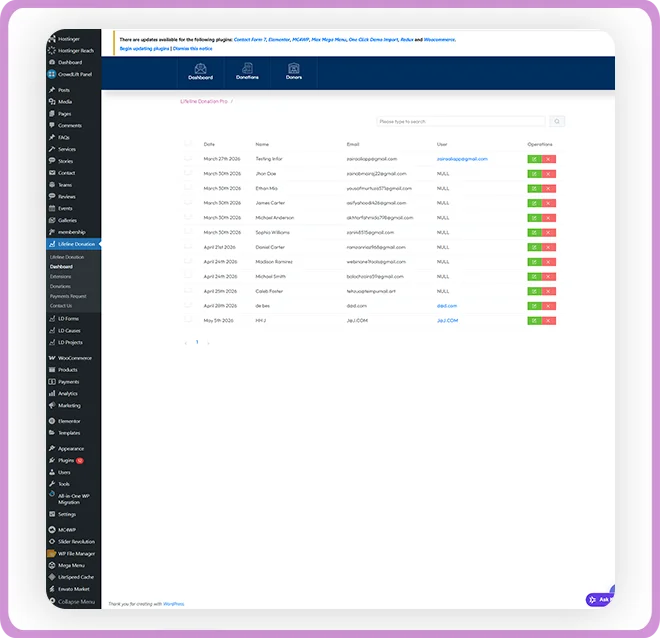Click green edit icon for Testing Infor row

click(534, 159)
